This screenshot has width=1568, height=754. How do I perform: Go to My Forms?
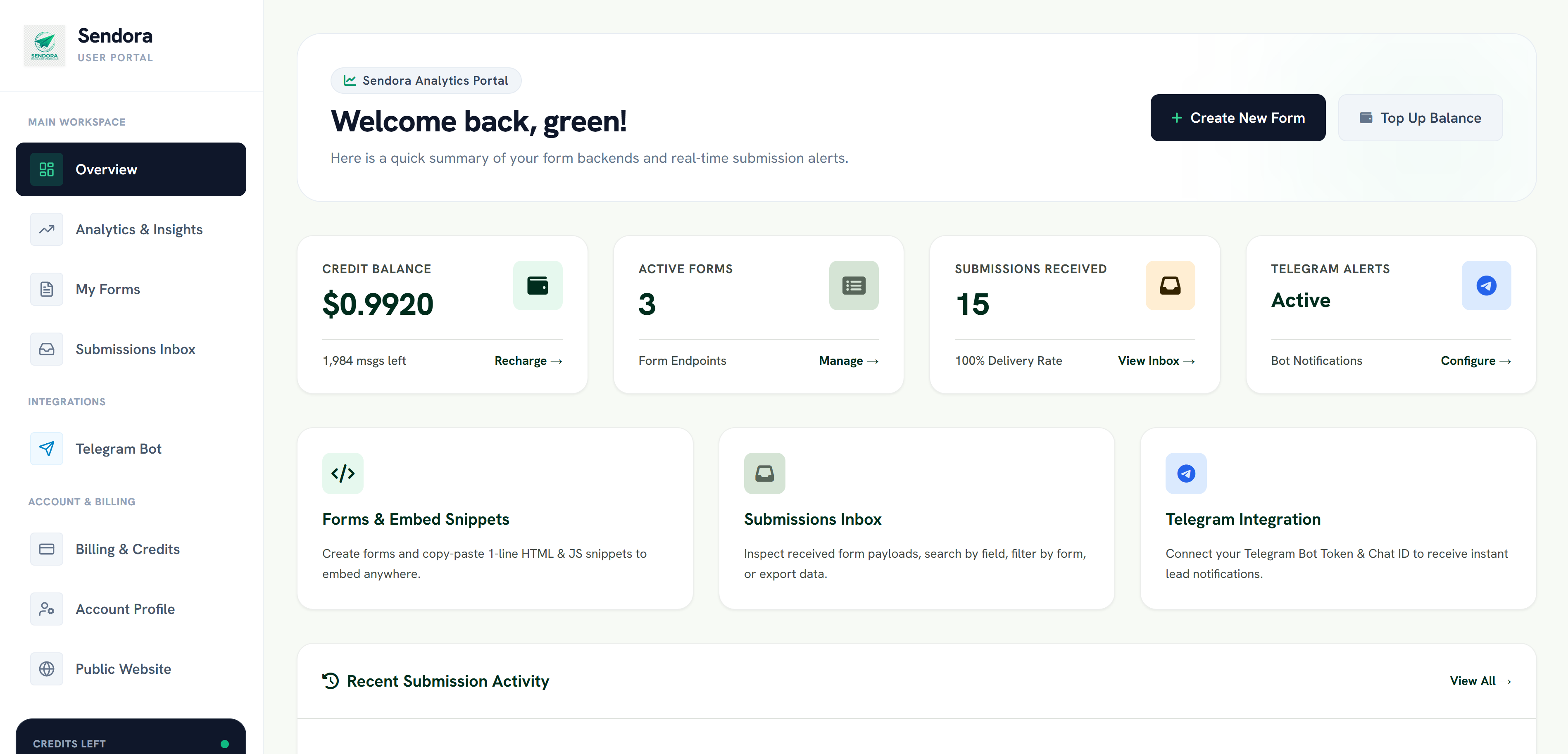131,289
